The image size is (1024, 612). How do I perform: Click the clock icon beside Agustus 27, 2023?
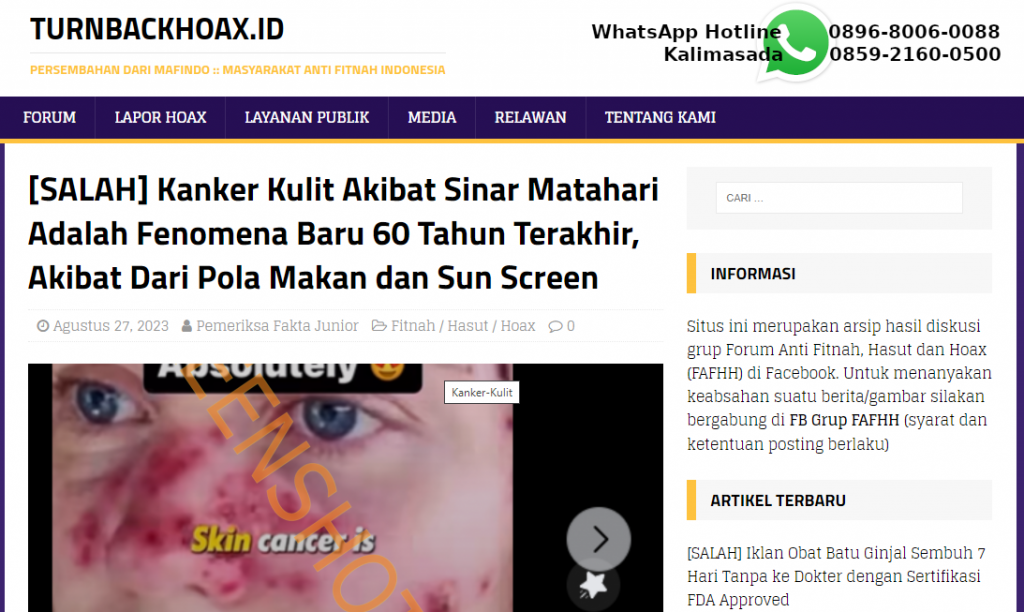[x=42, y=326]
